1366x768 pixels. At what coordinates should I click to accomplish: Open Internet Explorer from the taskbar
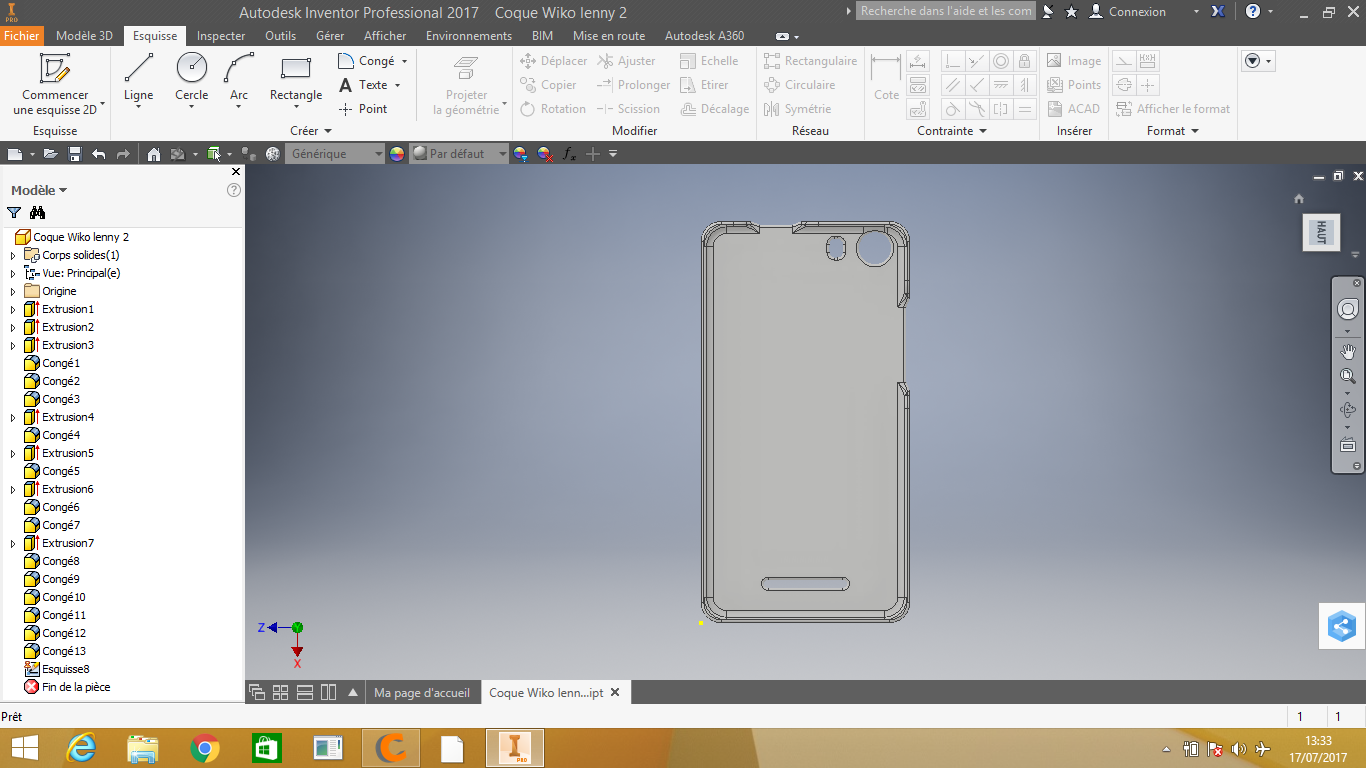coord(82,748)
